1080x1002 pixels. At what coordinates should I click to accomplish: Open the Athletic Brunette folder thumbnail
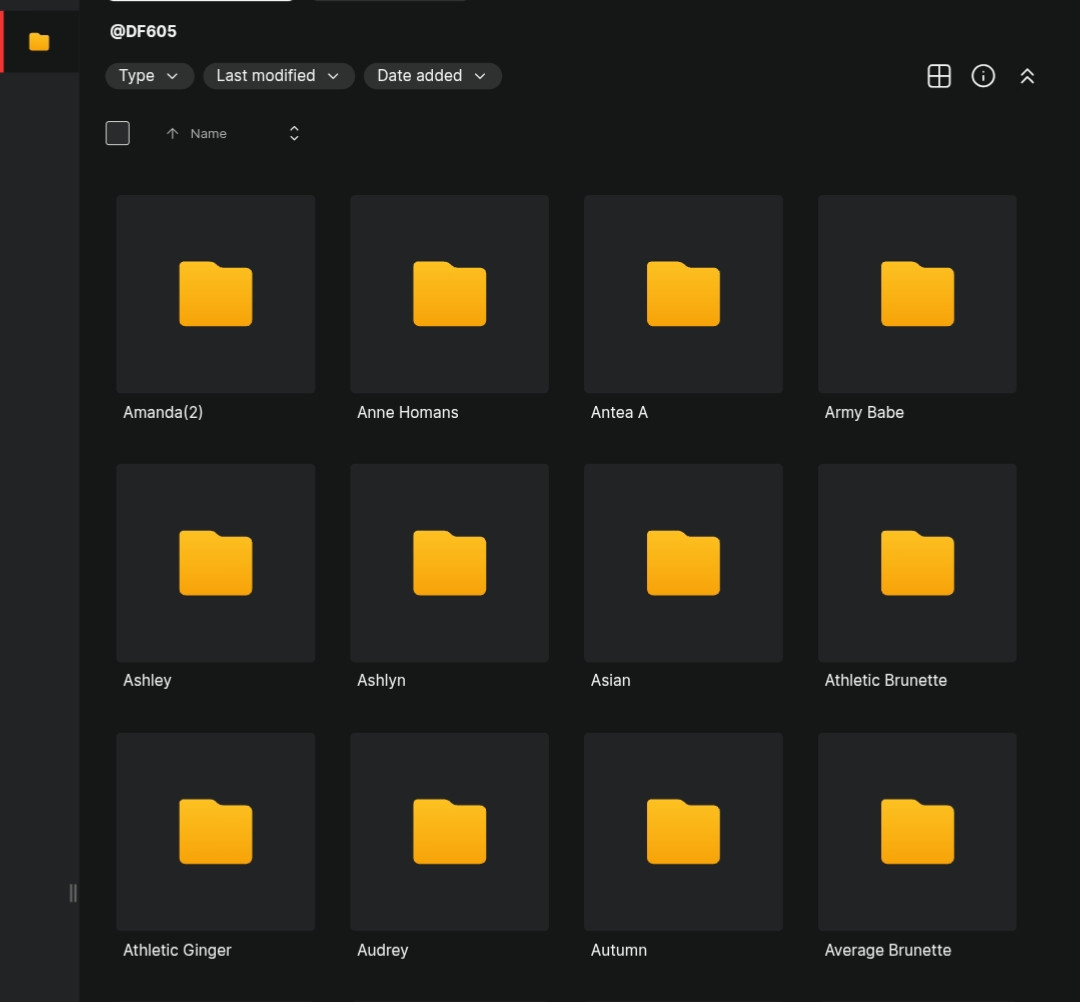point(917,563)
